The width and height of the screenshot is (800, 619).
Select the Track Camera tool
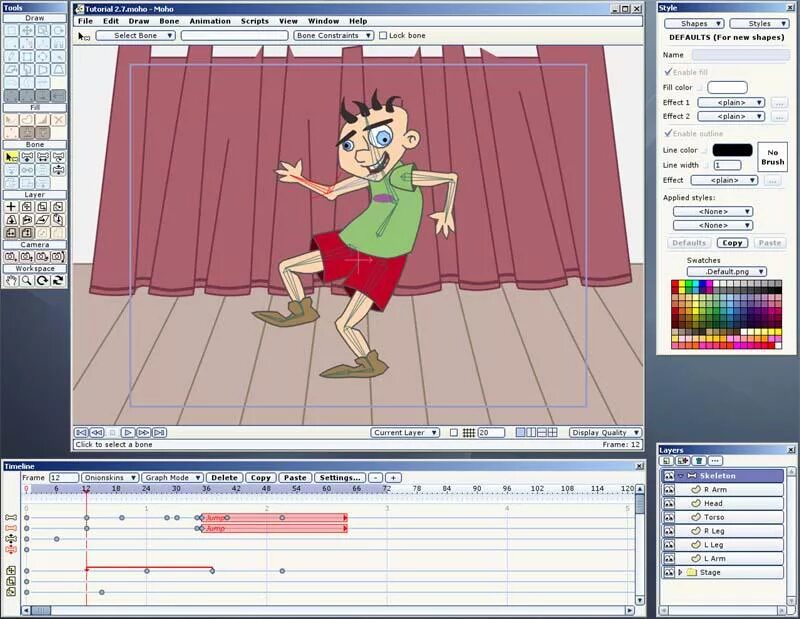click(11, 257)
